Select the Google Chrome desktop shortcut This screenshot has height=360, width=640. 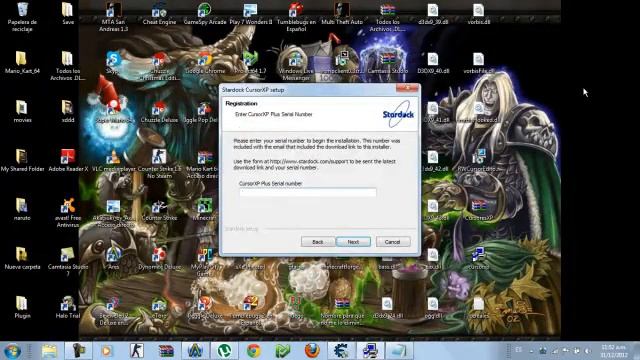(x=204, y=62)
